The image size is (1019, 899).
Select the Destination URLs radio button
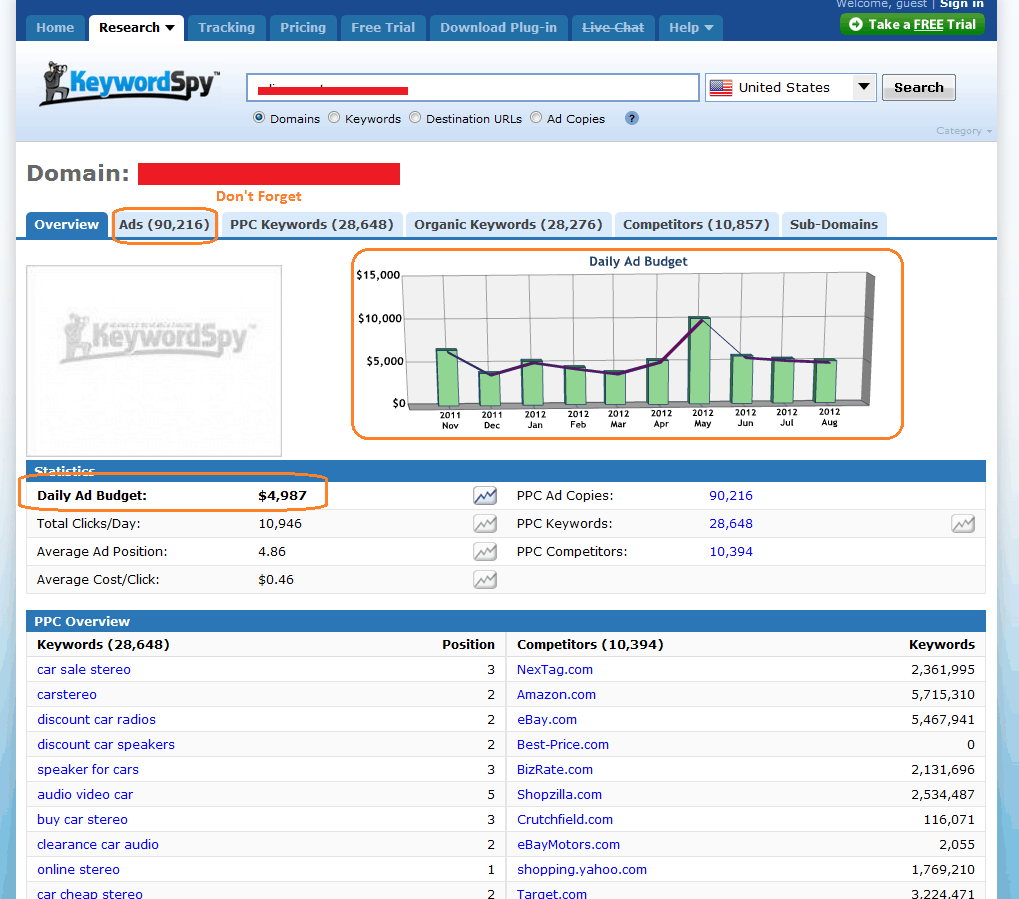415,118
